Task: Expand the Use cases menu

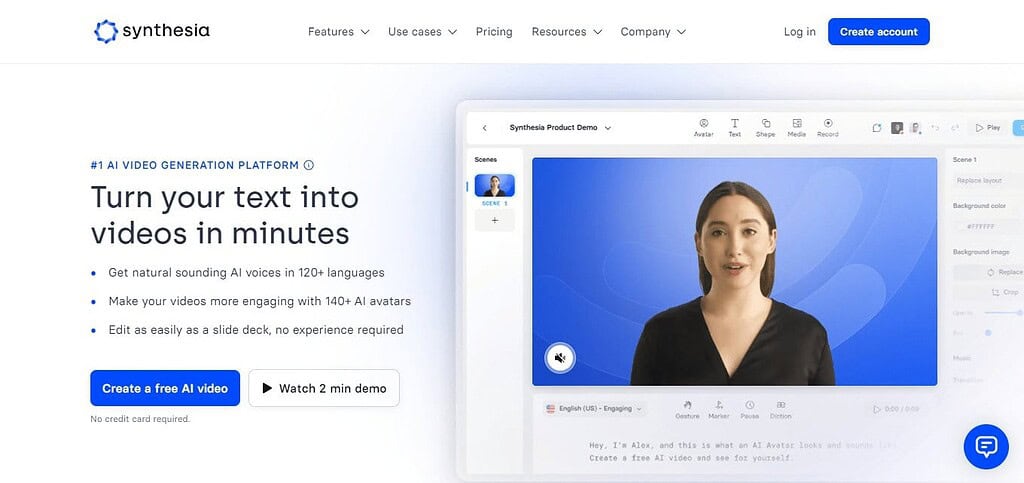Action: pos(422,31)
